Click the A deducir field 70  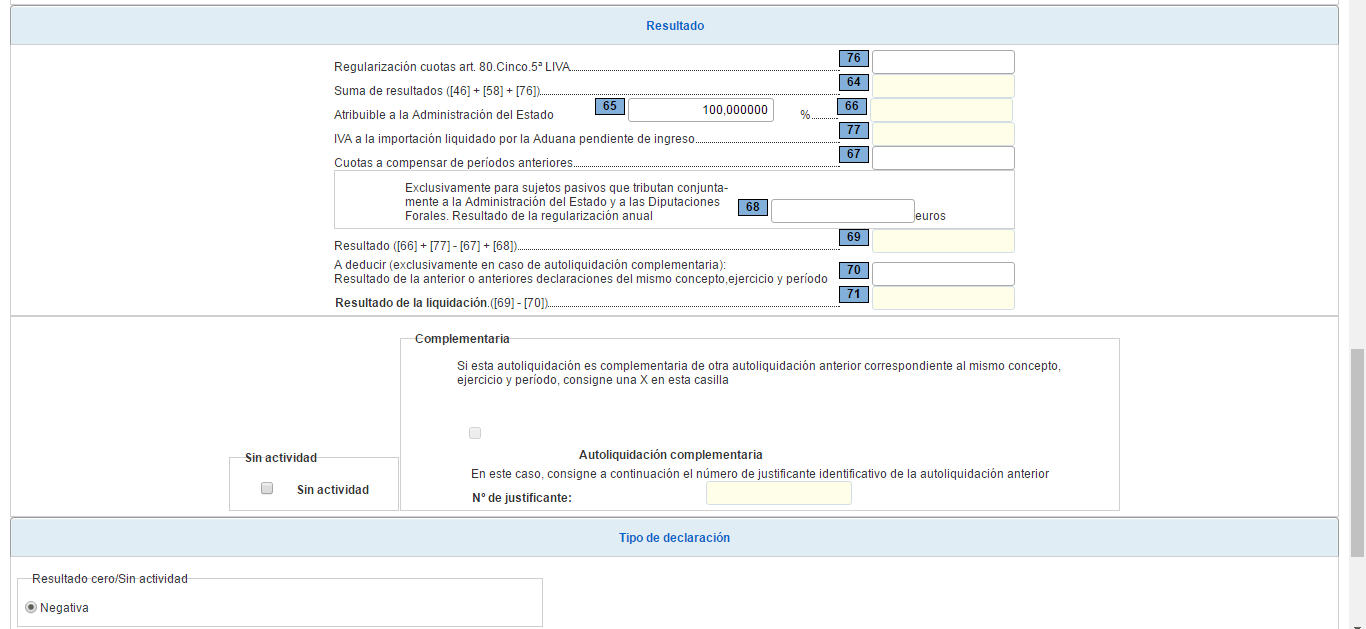click(942, 274)
